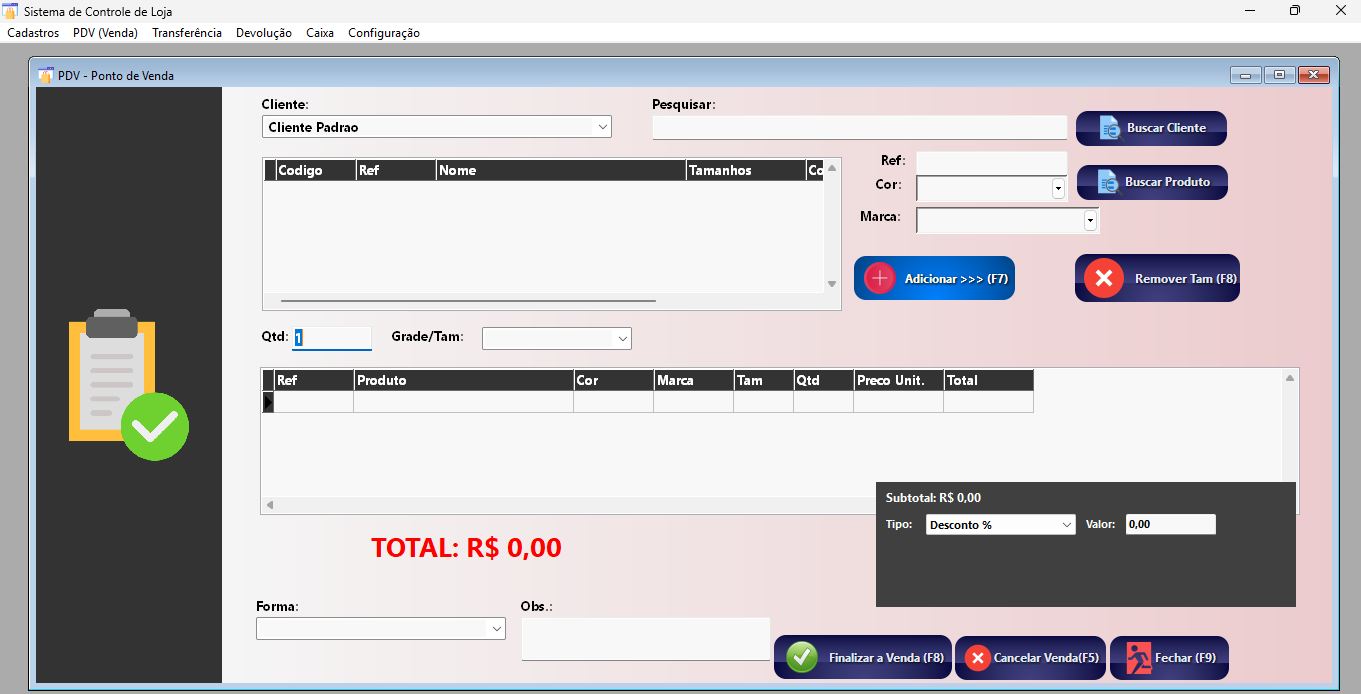The image size is (1361, 694).
Task: Open the Configuração menu
Action: 384,33
